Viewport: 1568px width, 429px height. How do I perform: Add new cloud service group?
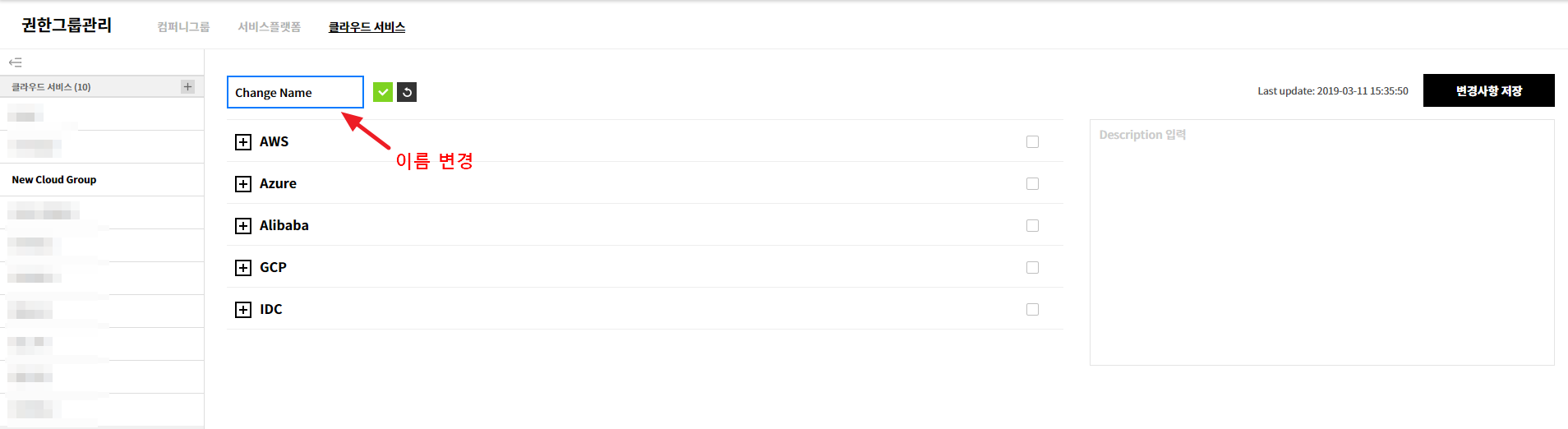tap(187, 86)
